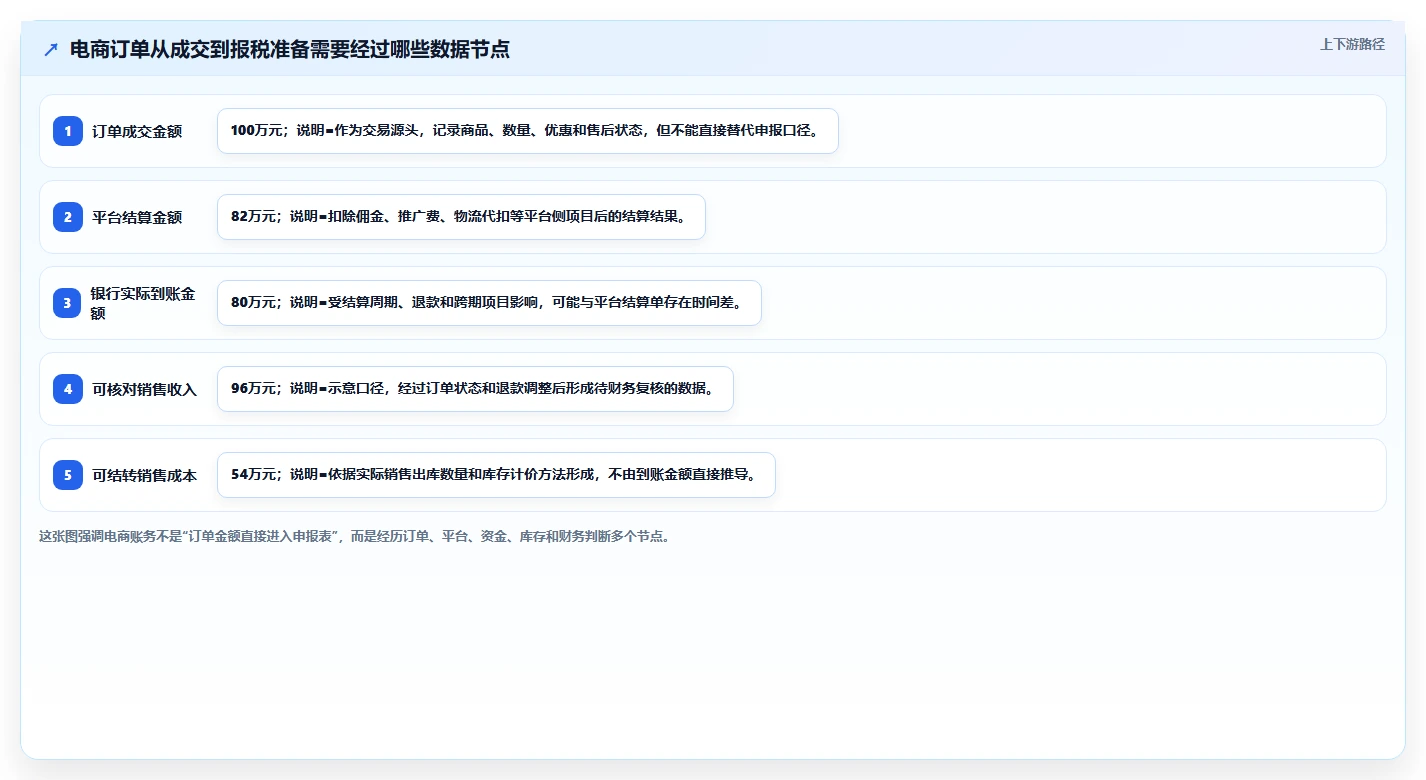The height and width of the screenshot is (780, 1426).
Task: Click the 80万元 description box
Action: [x=489, y=303]
